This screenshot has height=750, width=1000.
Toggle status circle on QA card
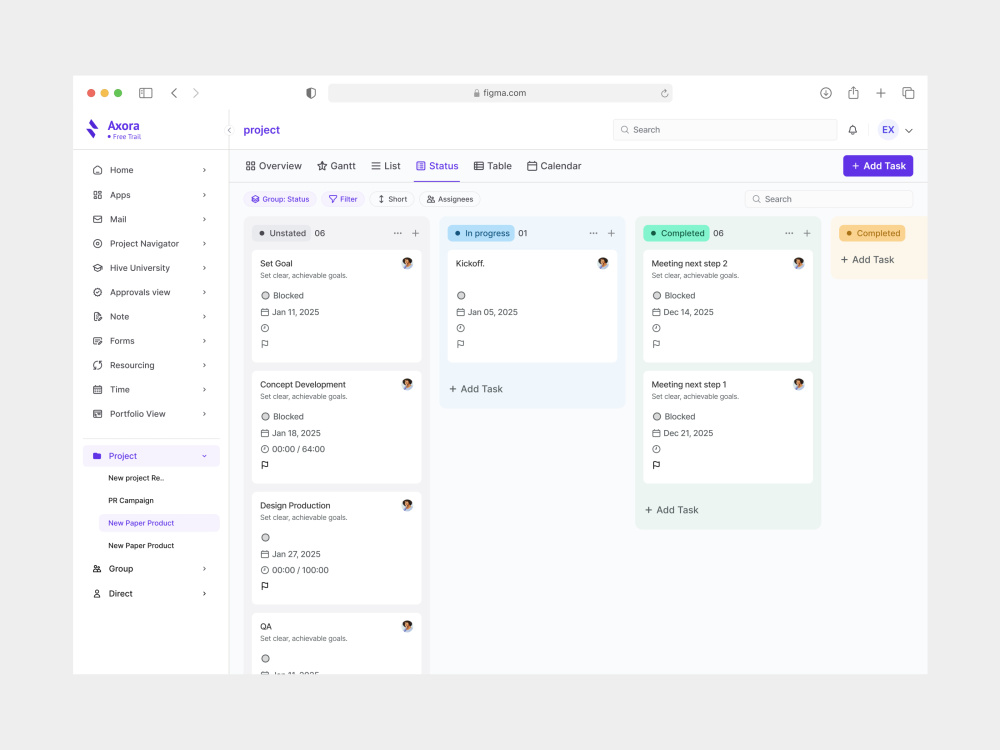265,659
